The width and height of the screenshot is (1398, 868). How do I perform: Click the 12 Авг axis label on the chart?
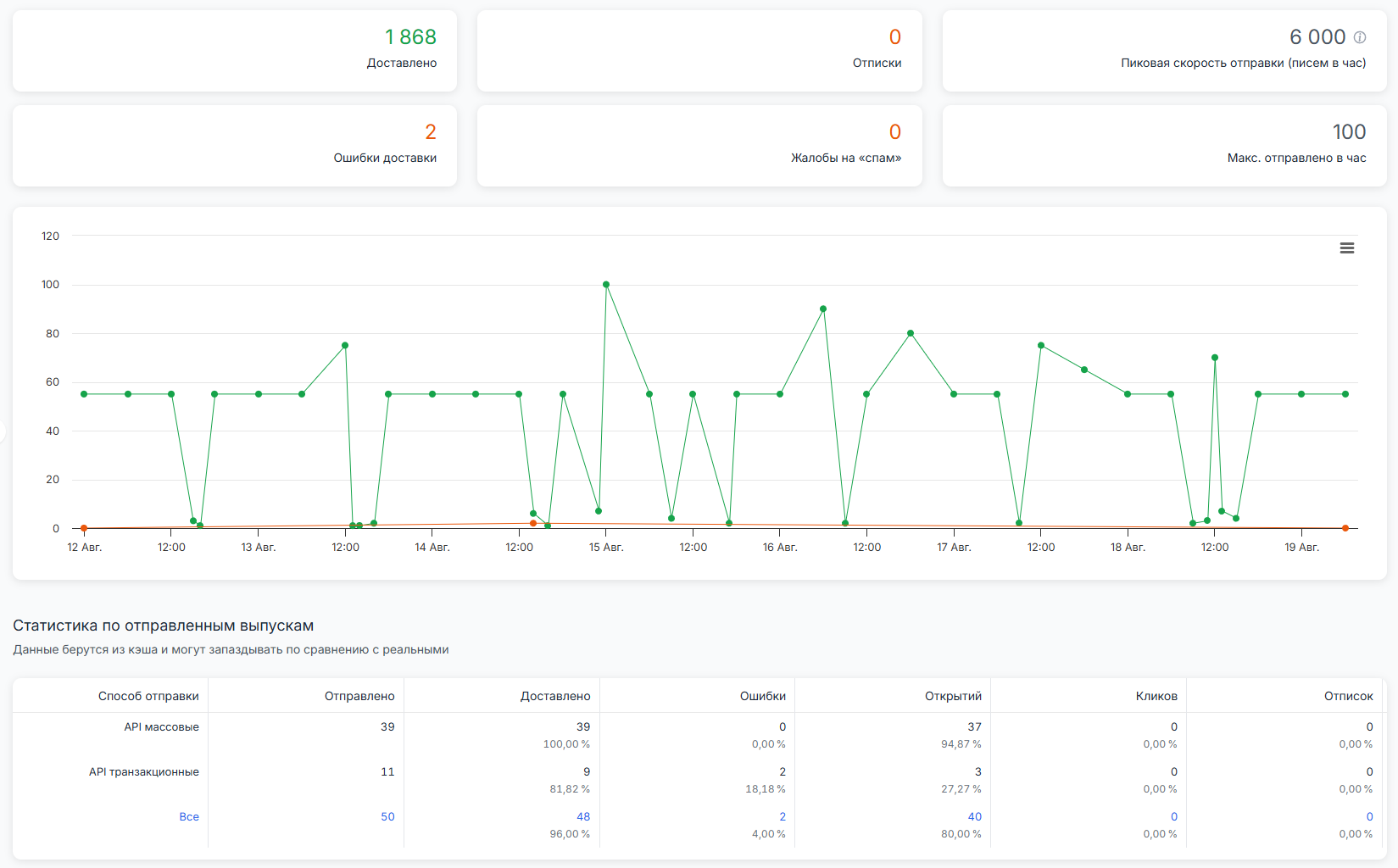tap(84, 547)
